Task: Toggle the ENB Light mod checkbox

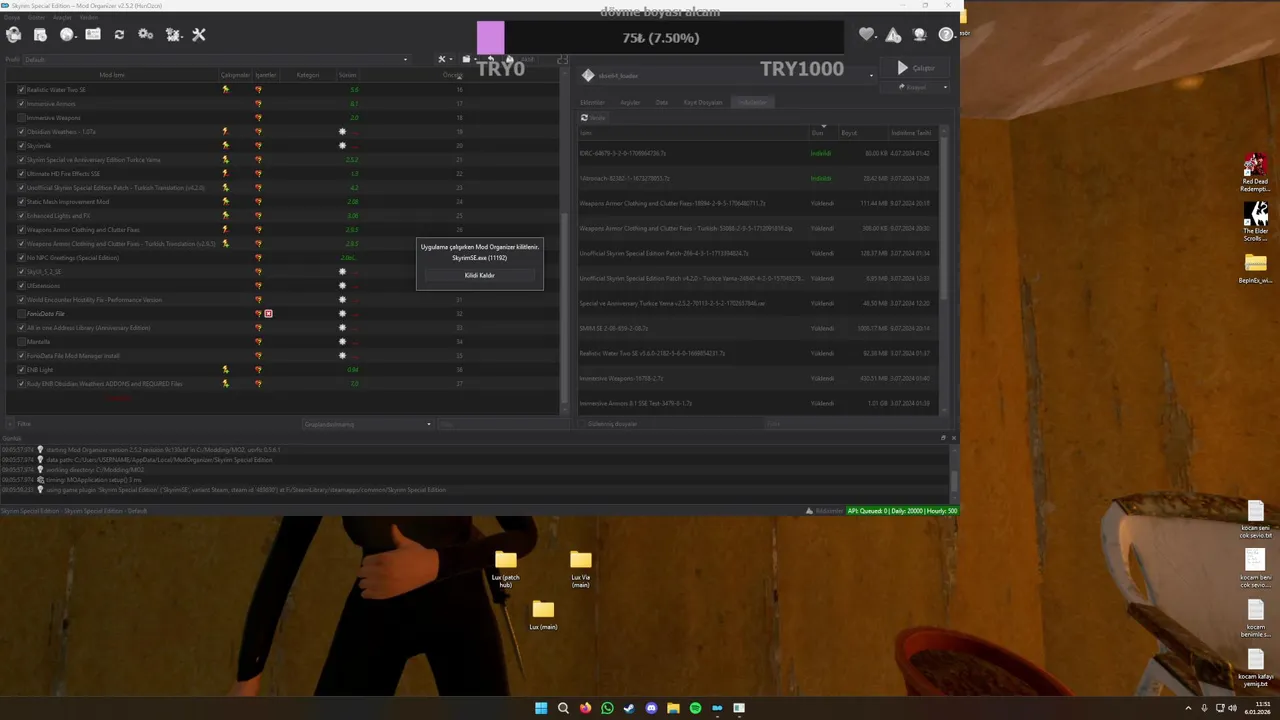Action: (x=21, y=370)
